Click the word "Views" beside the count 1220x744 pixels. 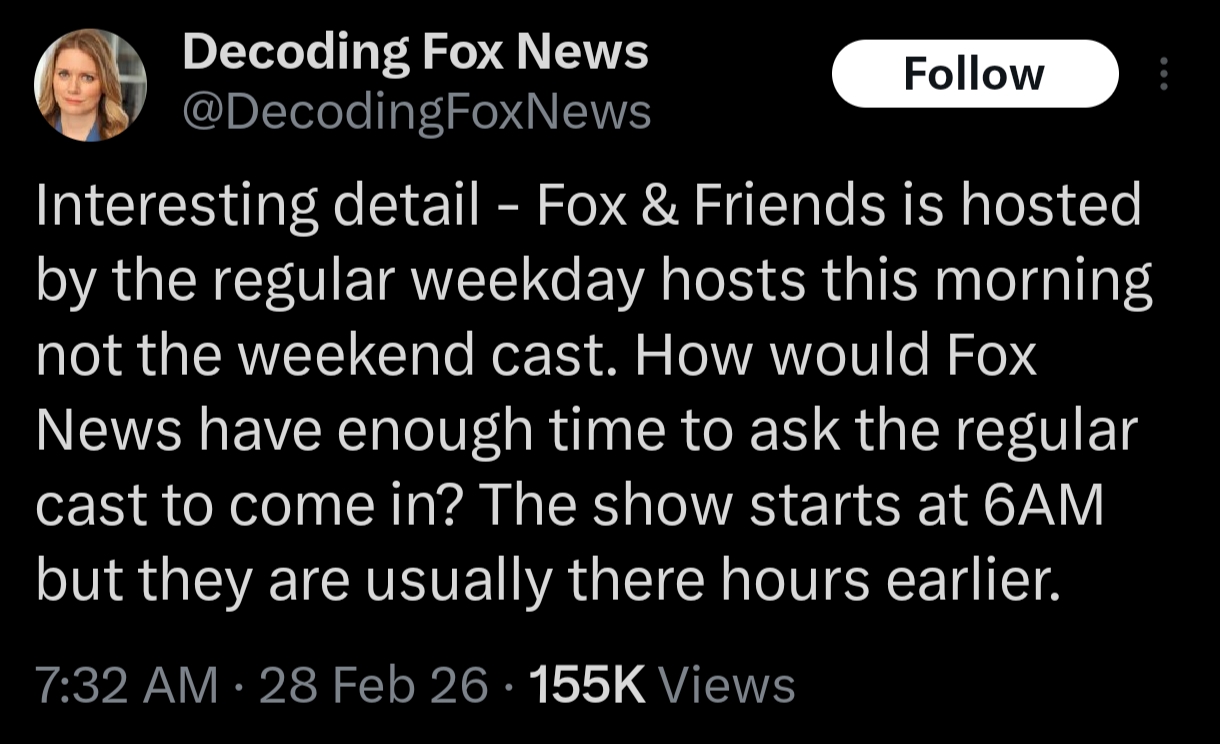729,685
